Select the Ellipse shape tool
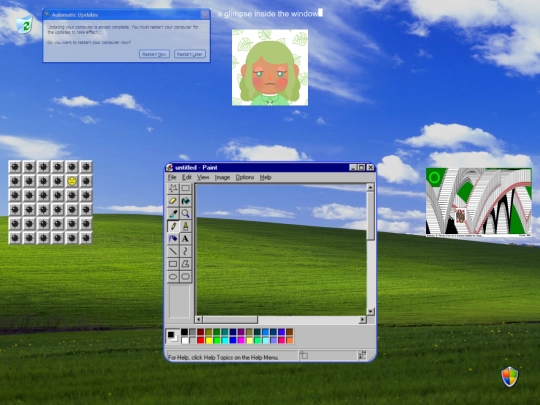The image size is (540, 405). pos(173,277)
